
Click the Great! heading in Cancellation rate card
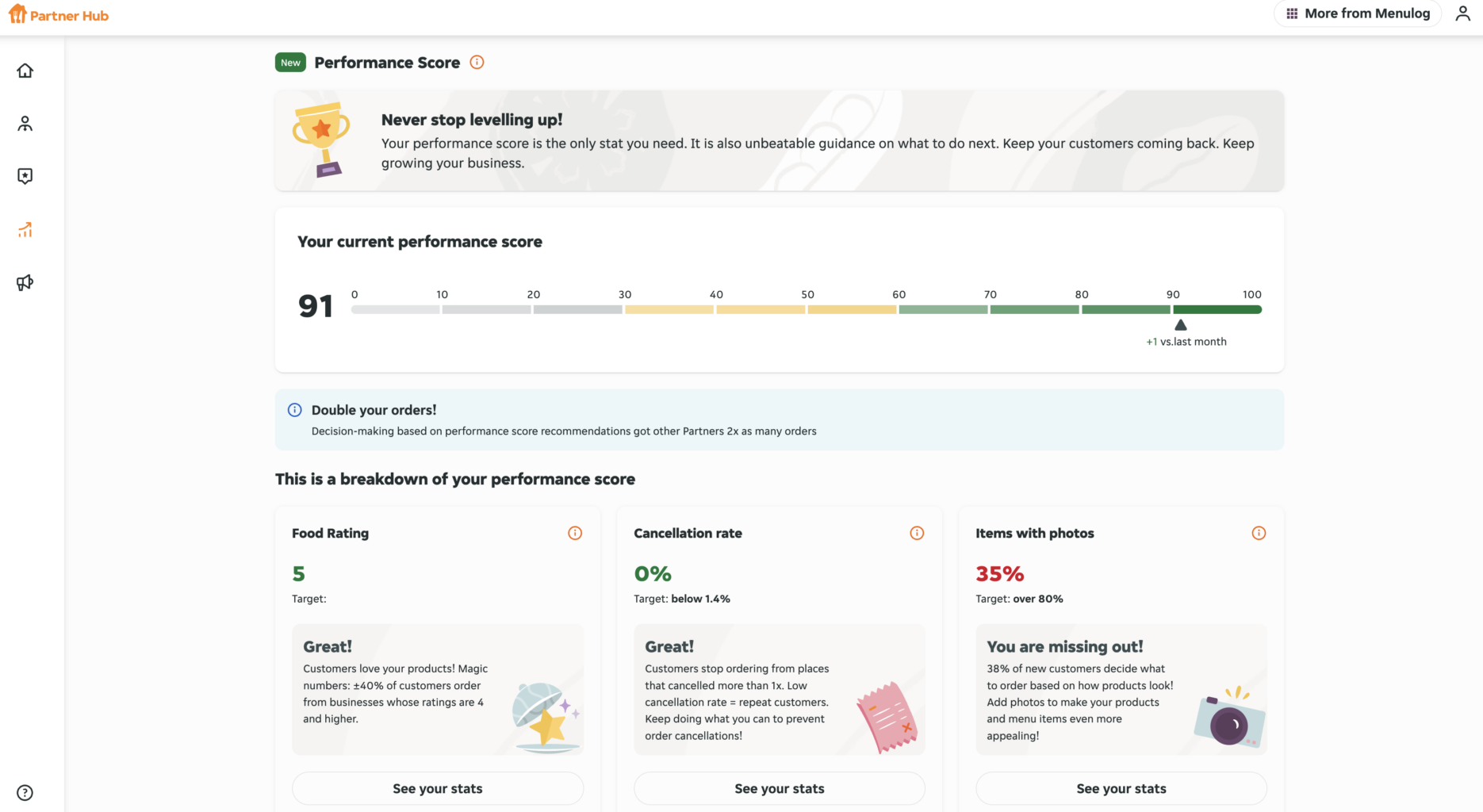669,646
